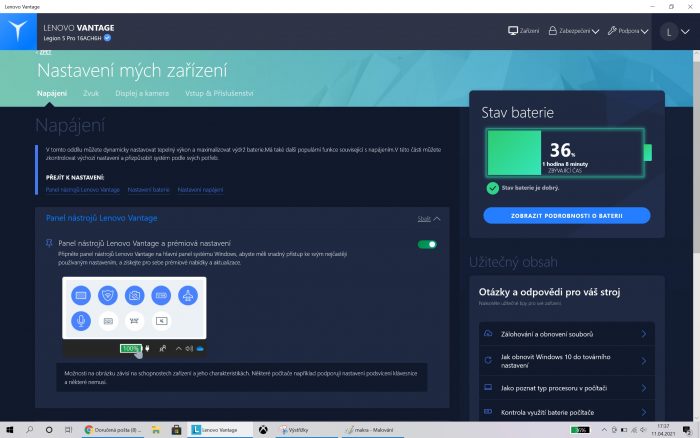Jump to Nastavení napájení link

(201, 189)
